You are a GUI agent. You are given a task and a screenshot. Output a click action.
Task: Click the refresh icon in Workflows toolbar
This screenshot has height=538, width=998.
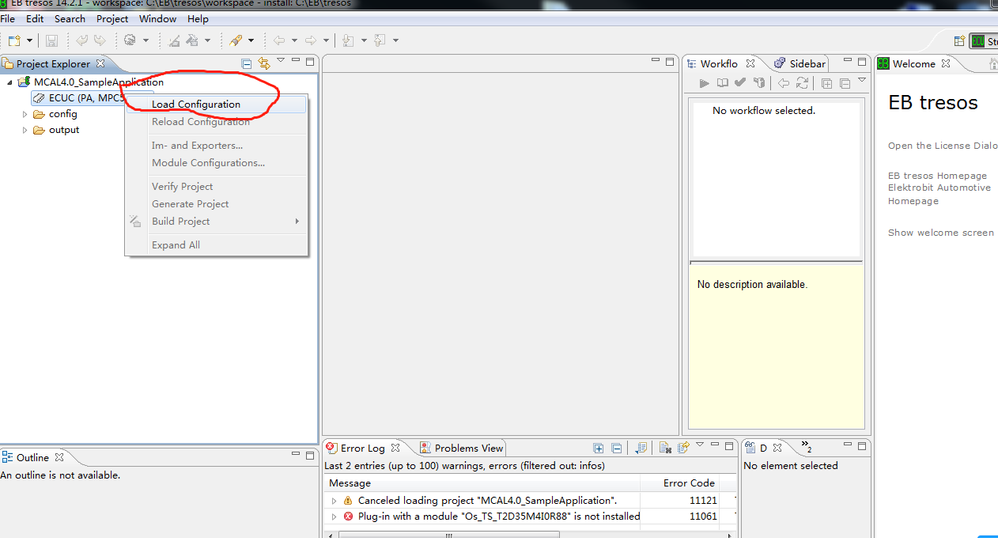[x=802, y=83]
